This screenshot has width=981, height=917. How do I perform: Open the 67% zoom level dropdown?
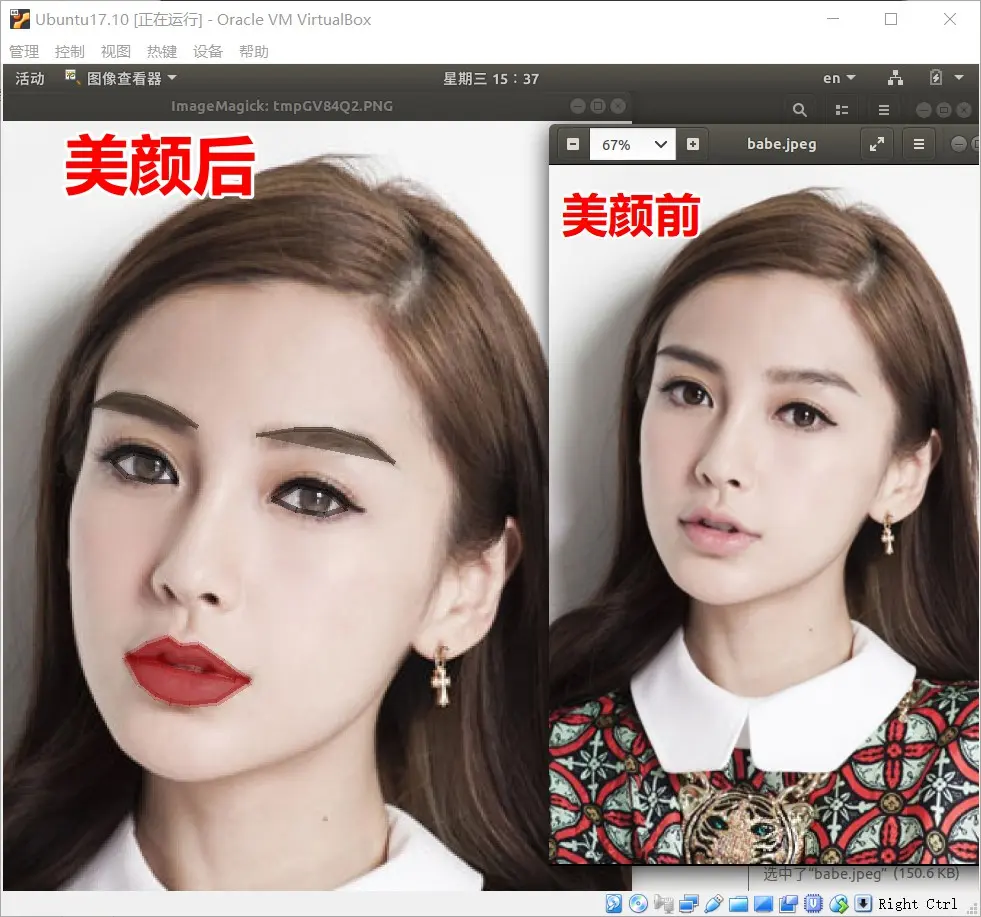click(x=632, y=143)
